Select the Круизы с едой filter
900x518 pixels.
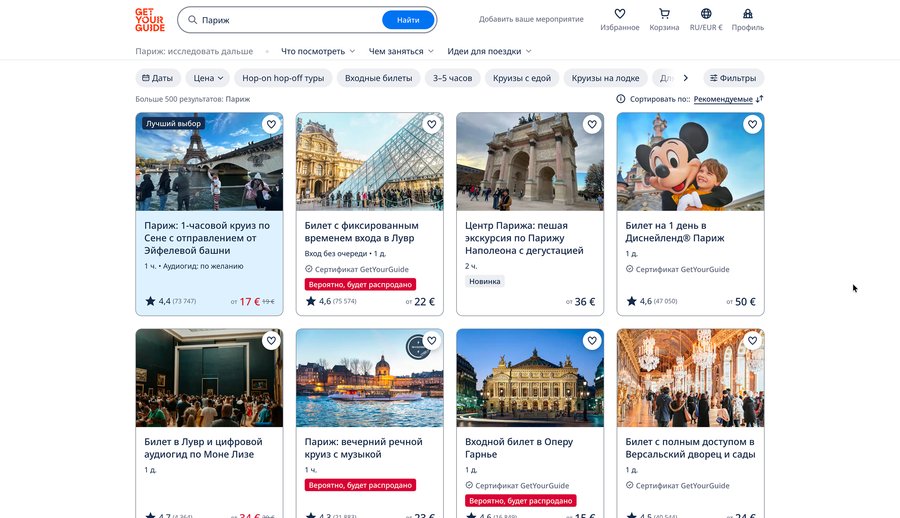pos(522,78)
